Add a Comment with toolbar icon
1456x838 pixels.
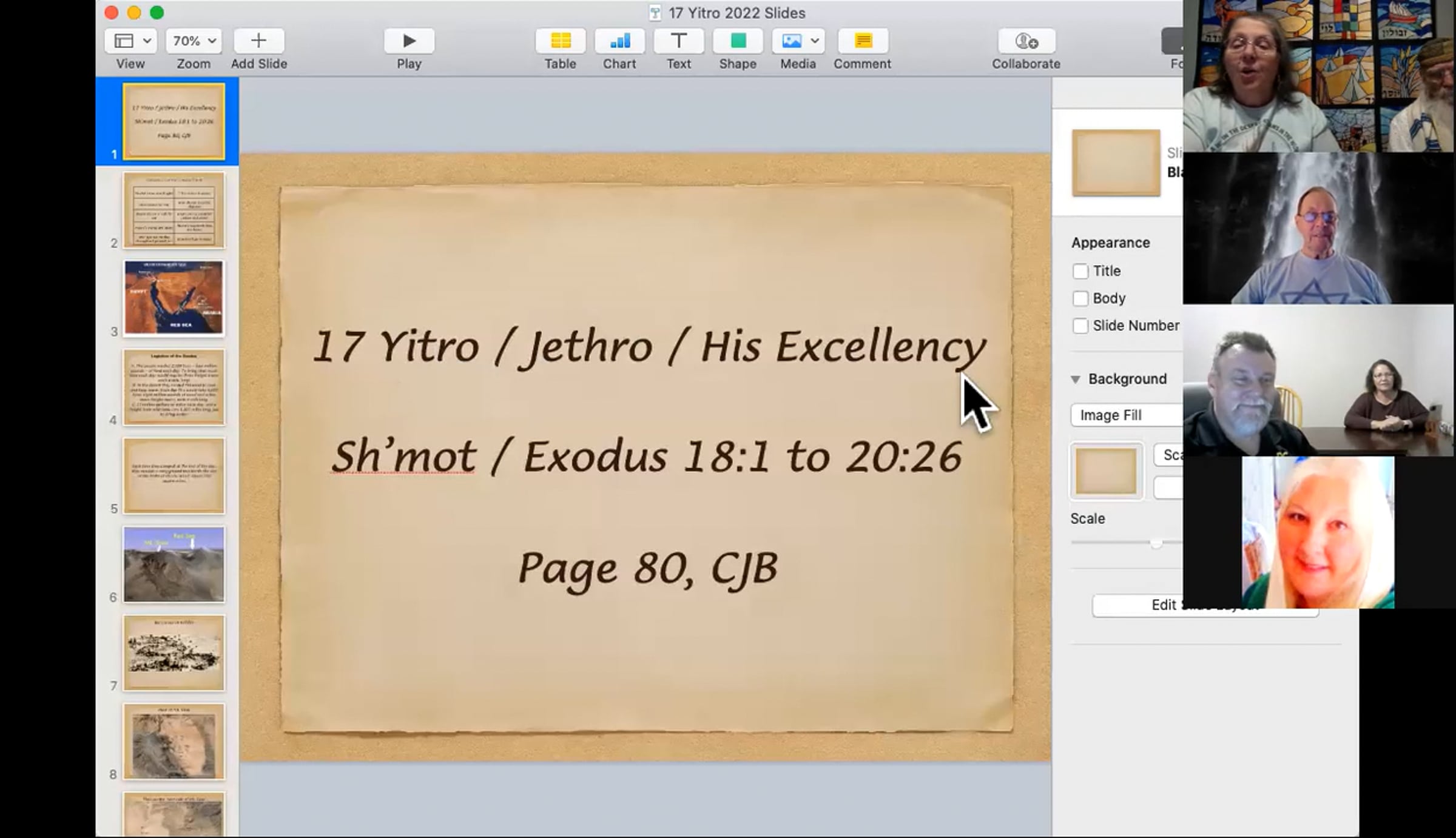pyautogui.click(x=862, y=41)
